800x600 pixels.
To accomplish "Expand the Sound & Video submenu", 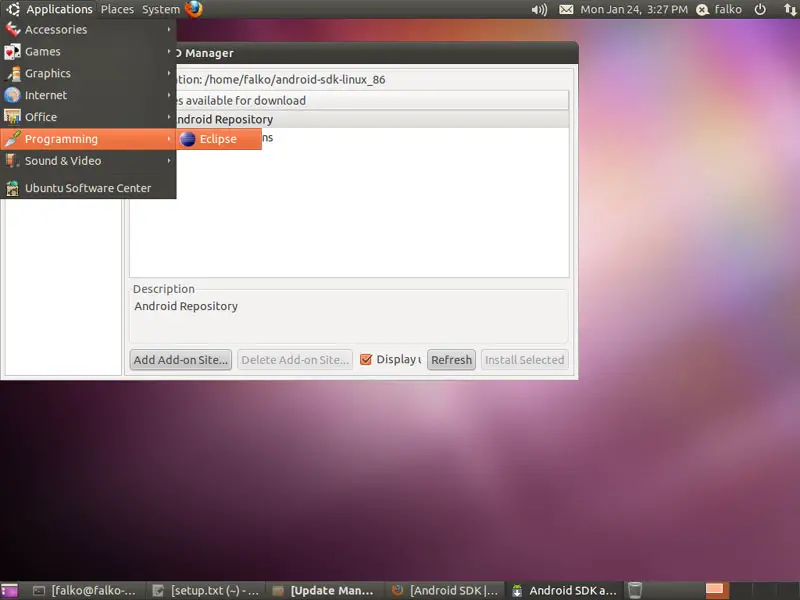I will click(88, 161).
